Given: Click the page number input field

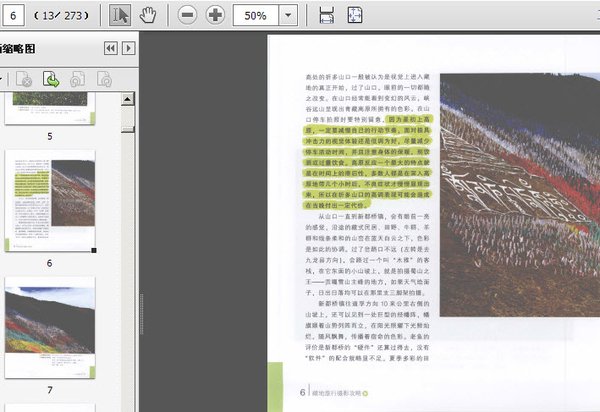Looking at the screenshot, I should coord(14,16).
